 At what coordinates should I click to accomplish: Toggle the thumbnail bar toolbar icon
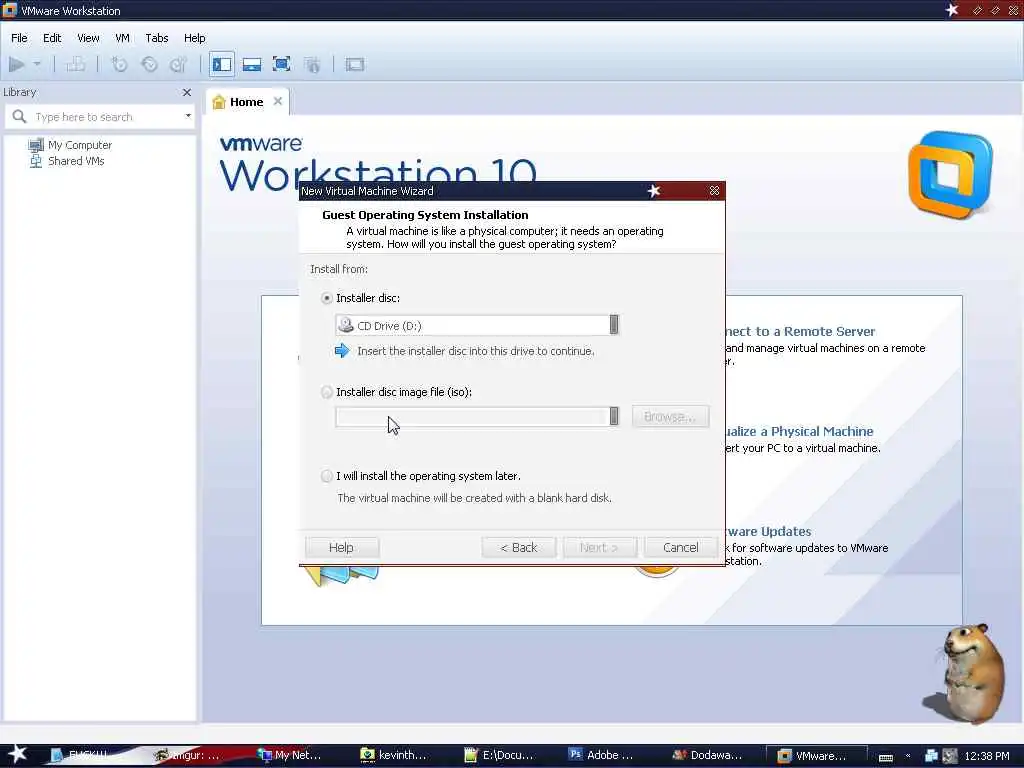point(251,64)
